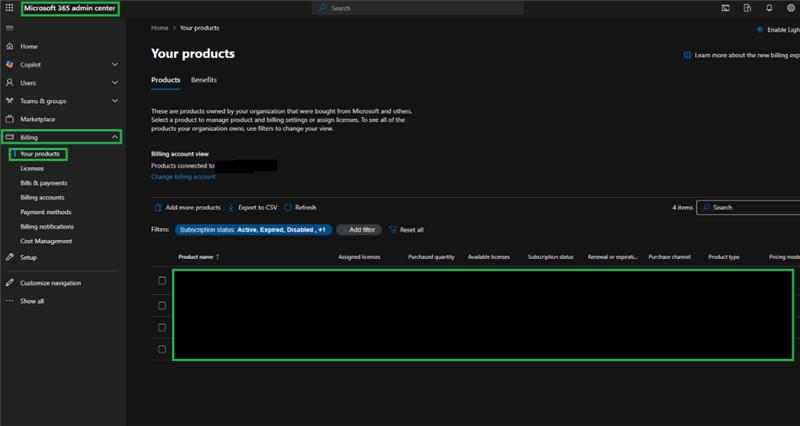This screenshot has height=426, width=800.
Task: Click the Home breadcrumb link
Action: click(160, 28)
